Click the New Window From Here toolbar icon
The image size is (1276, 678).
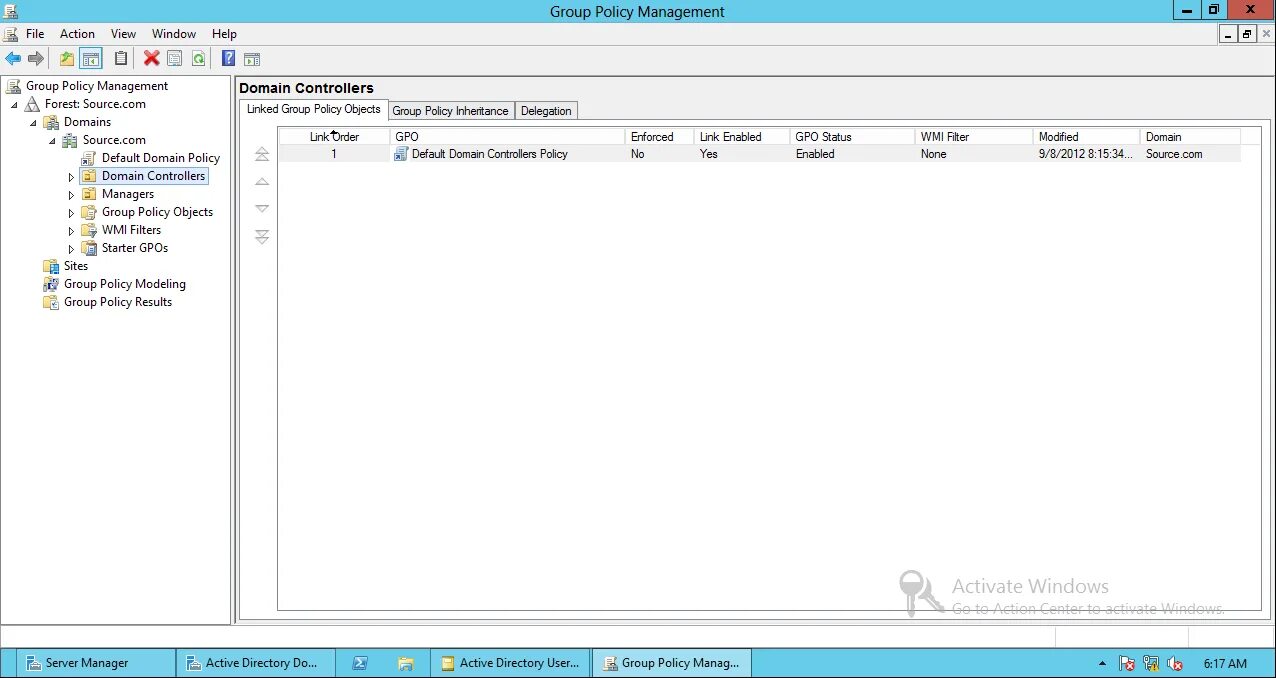pos(251,58)
